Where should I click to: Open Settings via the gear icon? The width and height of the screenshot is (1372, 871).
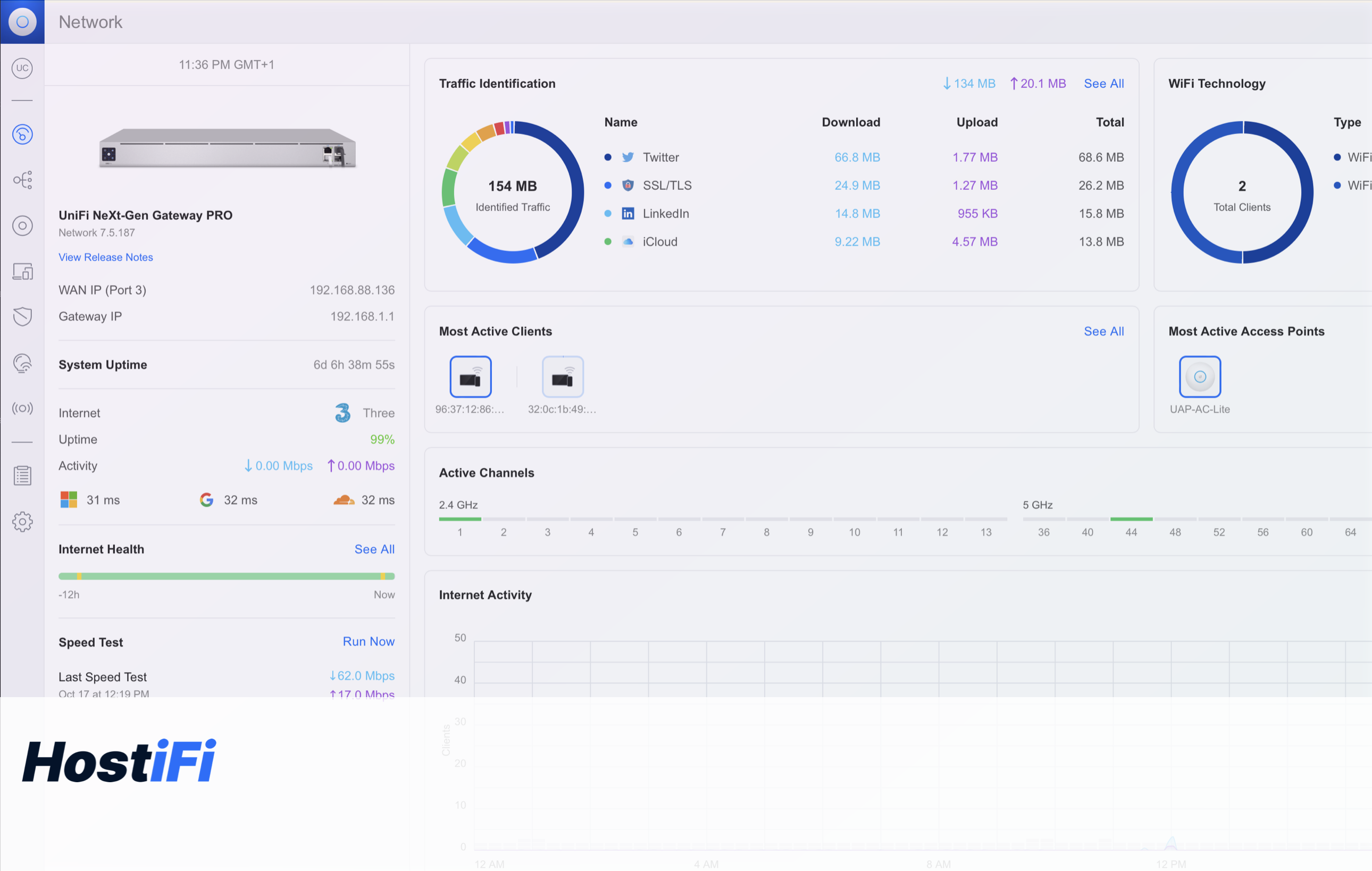22,522
